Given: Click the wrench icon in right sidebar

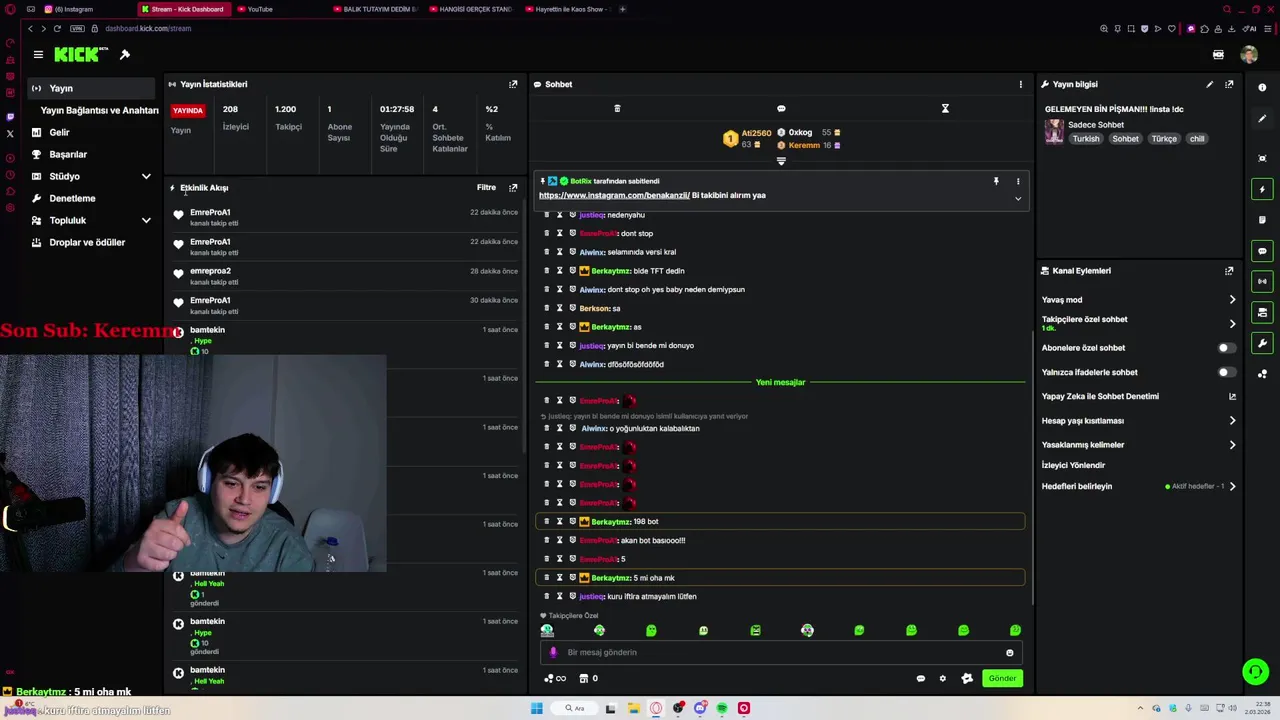Looking at the screenshot, I should (1262, 343).
